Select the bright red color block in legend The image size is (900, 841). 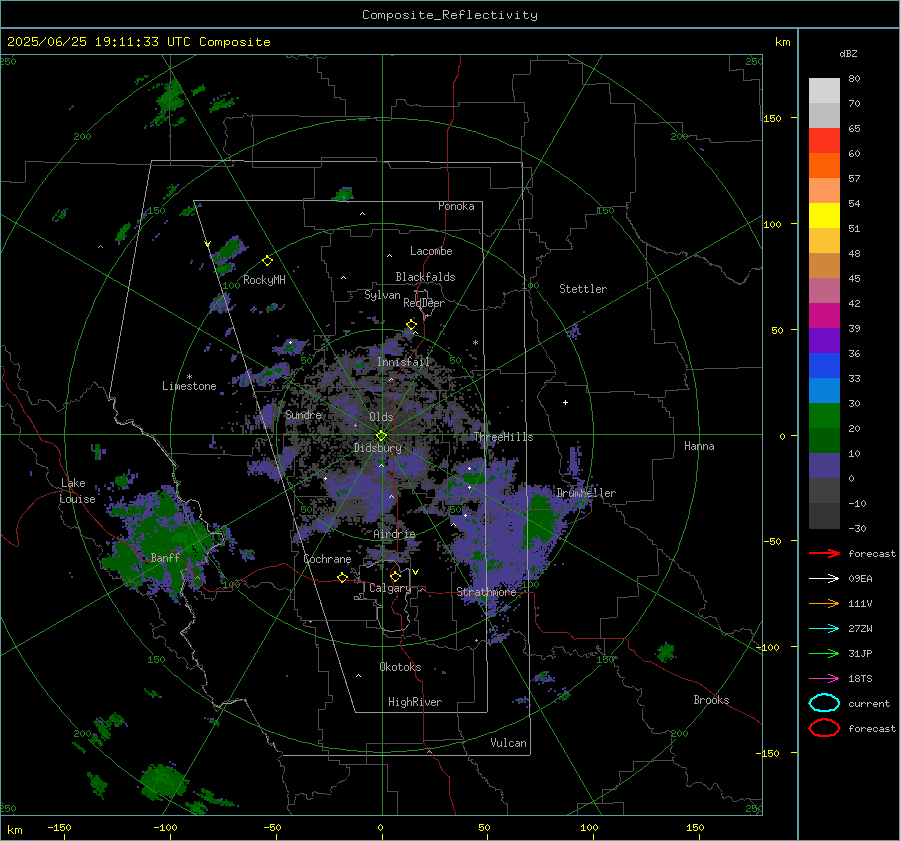click(824, 140)
